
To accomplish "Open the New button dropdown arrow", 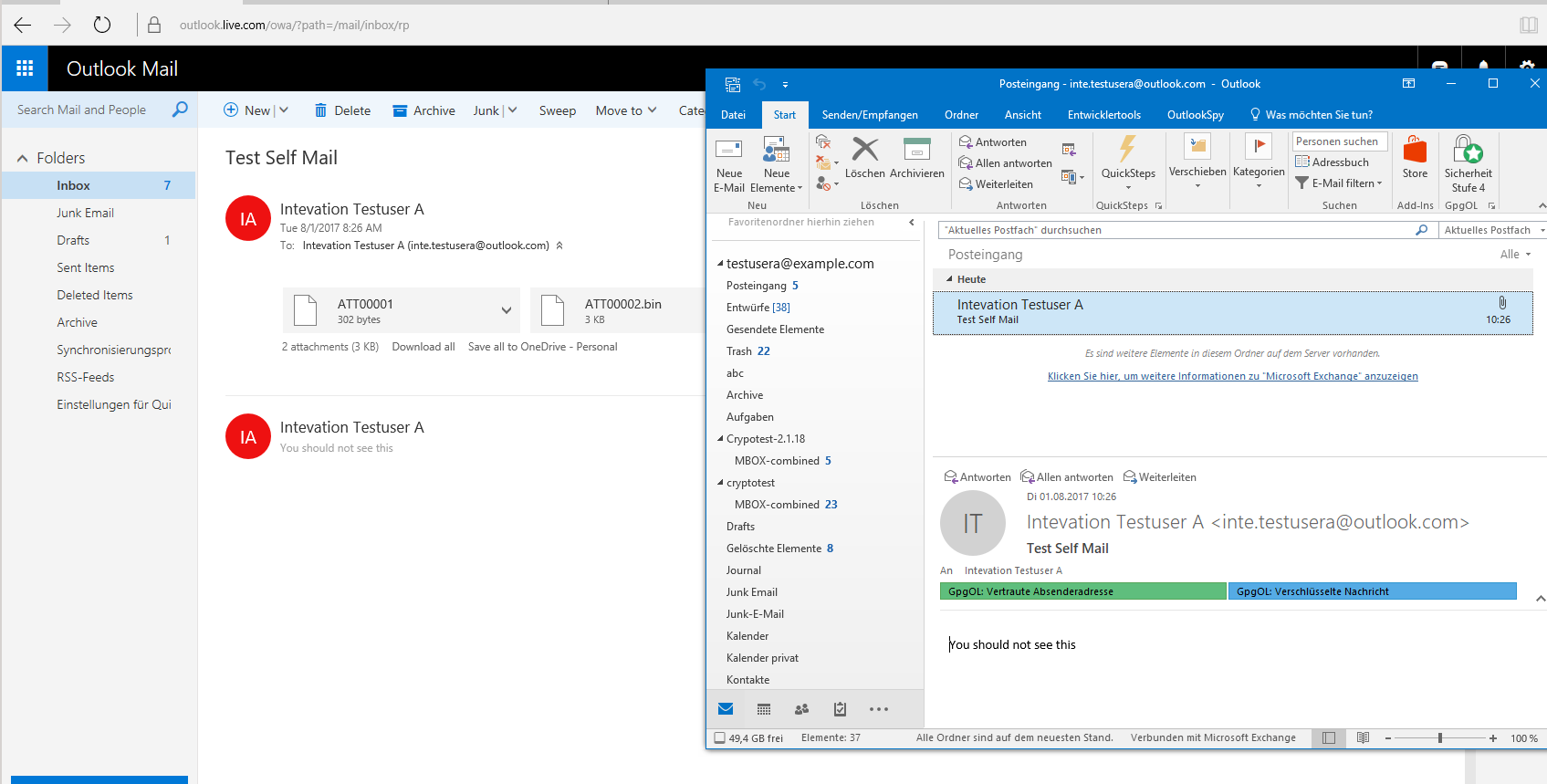I will coord(284,110).
